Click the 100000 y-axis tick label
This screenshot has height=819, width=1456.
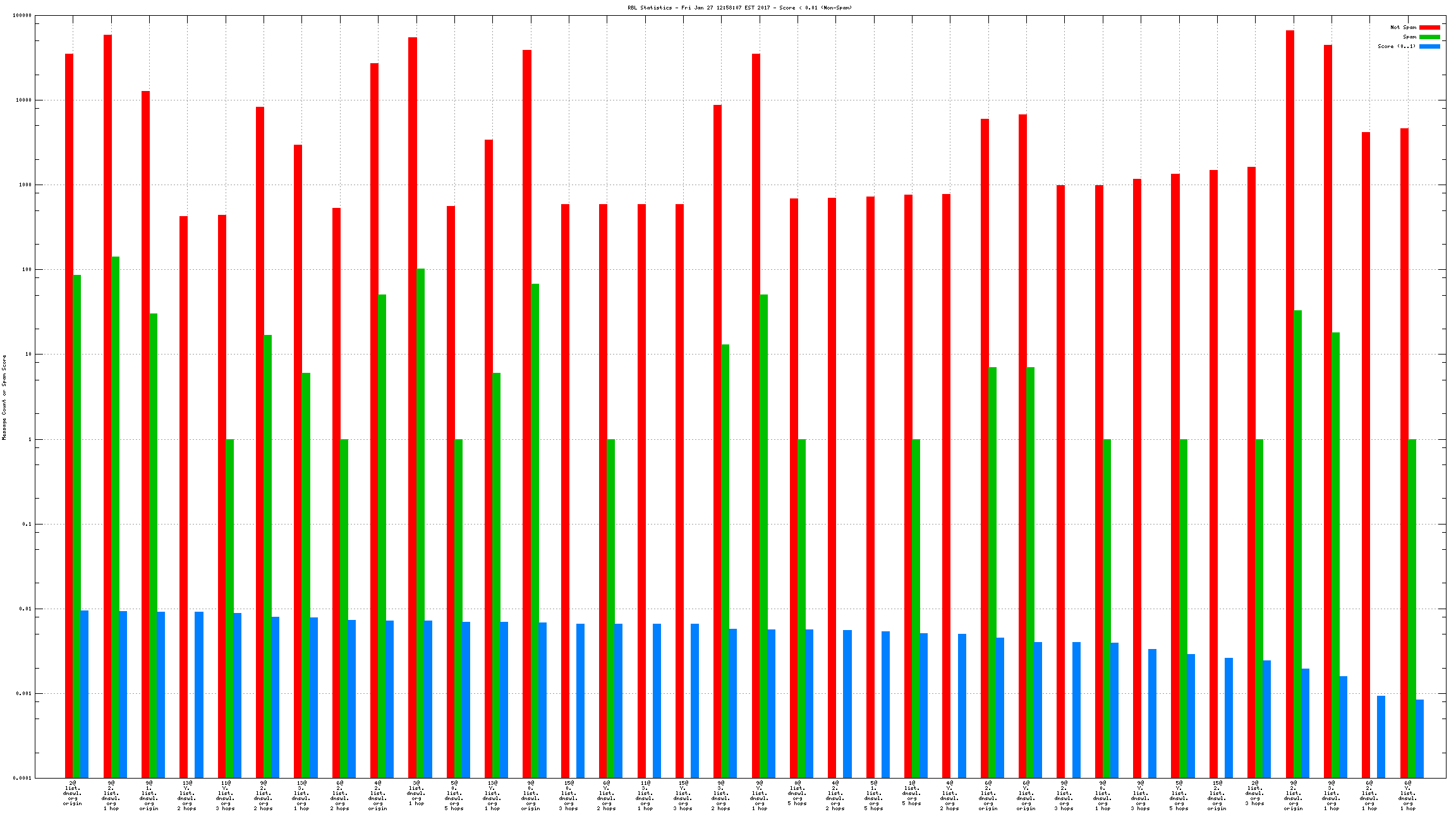pos(22,15)
